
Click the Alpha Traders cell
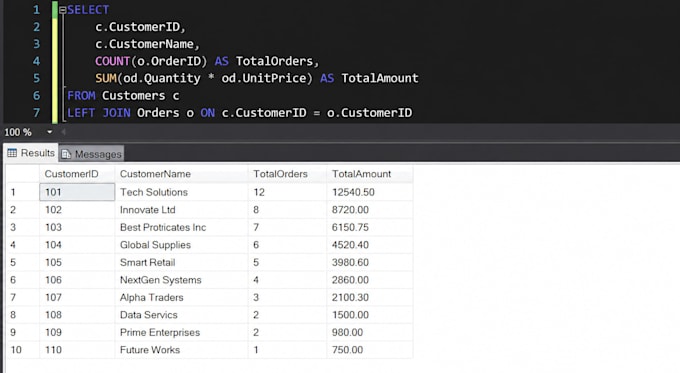(181, 298)
